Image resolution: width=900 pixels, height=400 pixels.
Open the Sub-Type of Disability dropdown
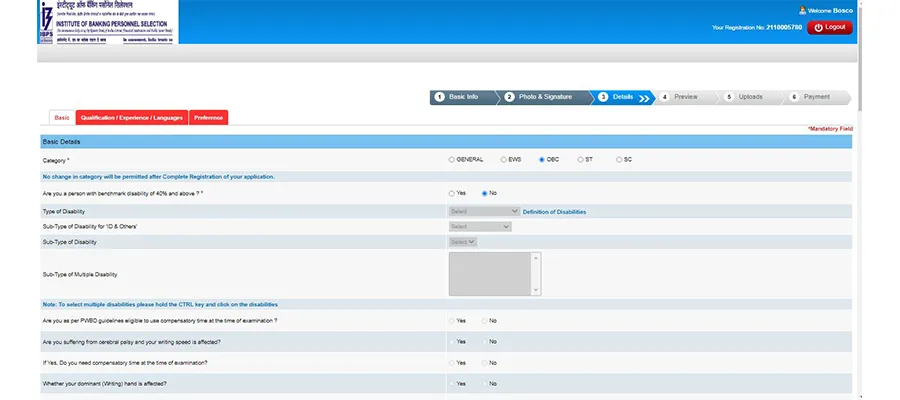coord(463,242)
